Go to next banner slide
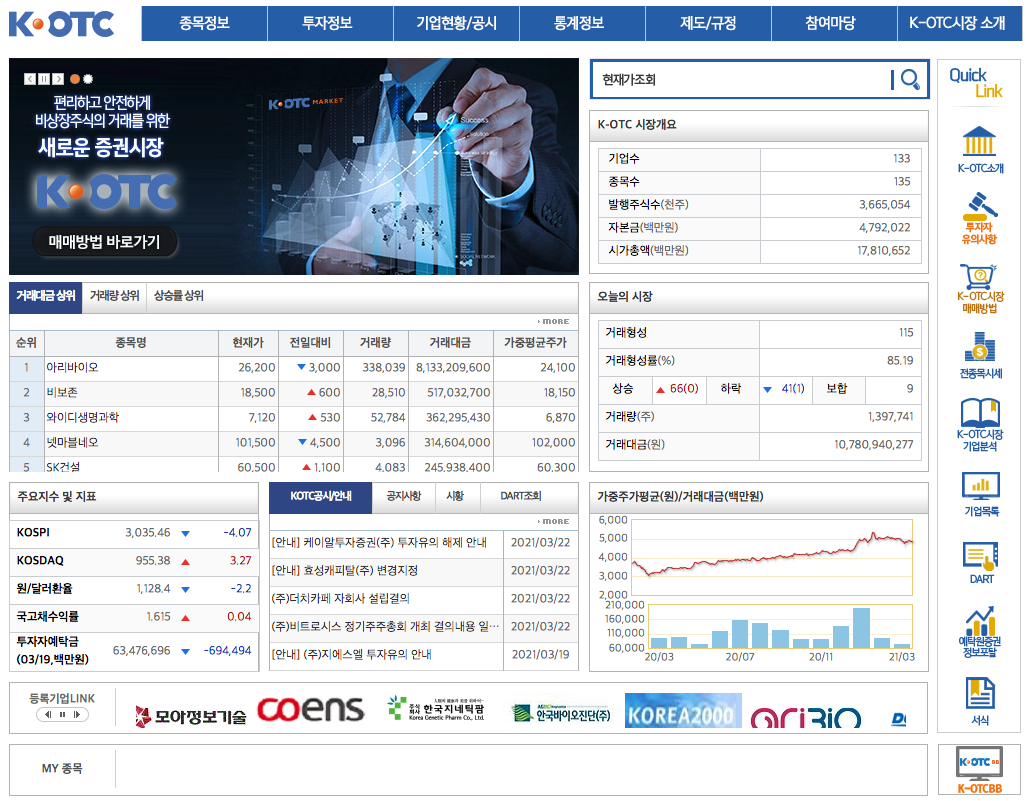Image resolution: width=1026 pixels, height=801 pixels. coord(58,79)
